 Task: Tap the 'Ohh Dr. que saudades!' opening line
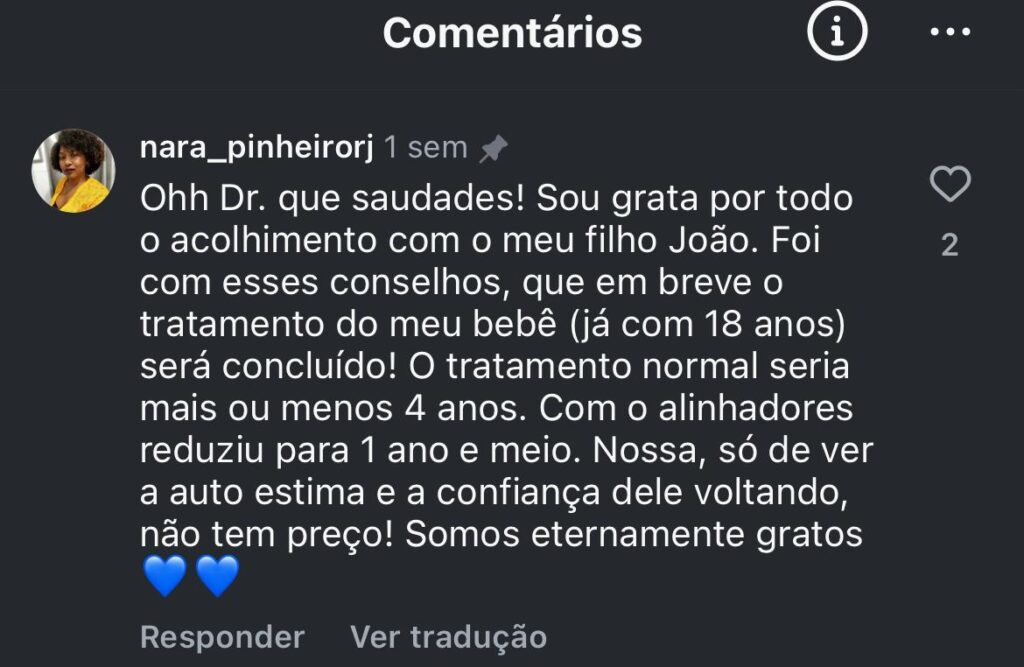coord(332,199)
